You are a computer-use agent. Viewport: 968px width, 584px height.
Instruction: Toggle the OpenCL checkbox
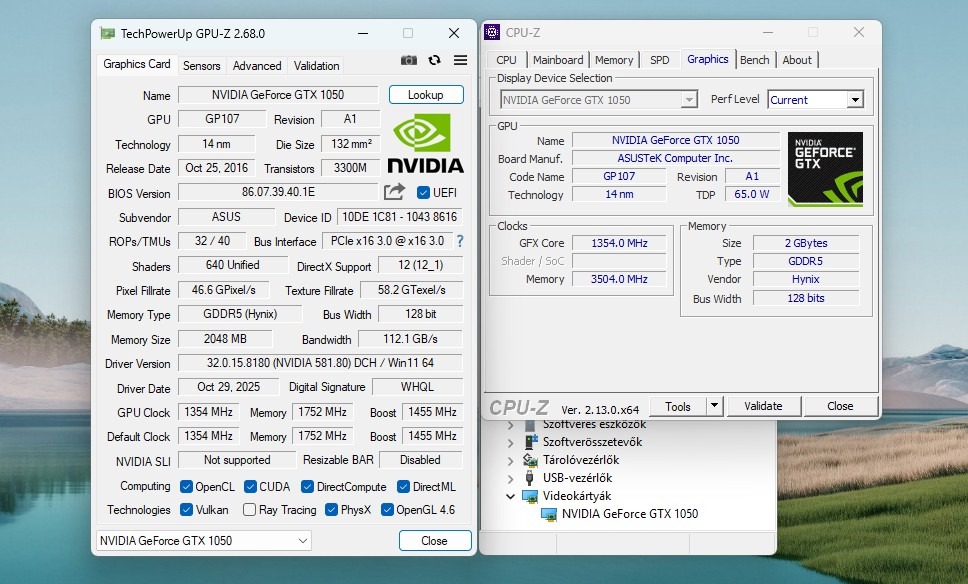[186, 486]
